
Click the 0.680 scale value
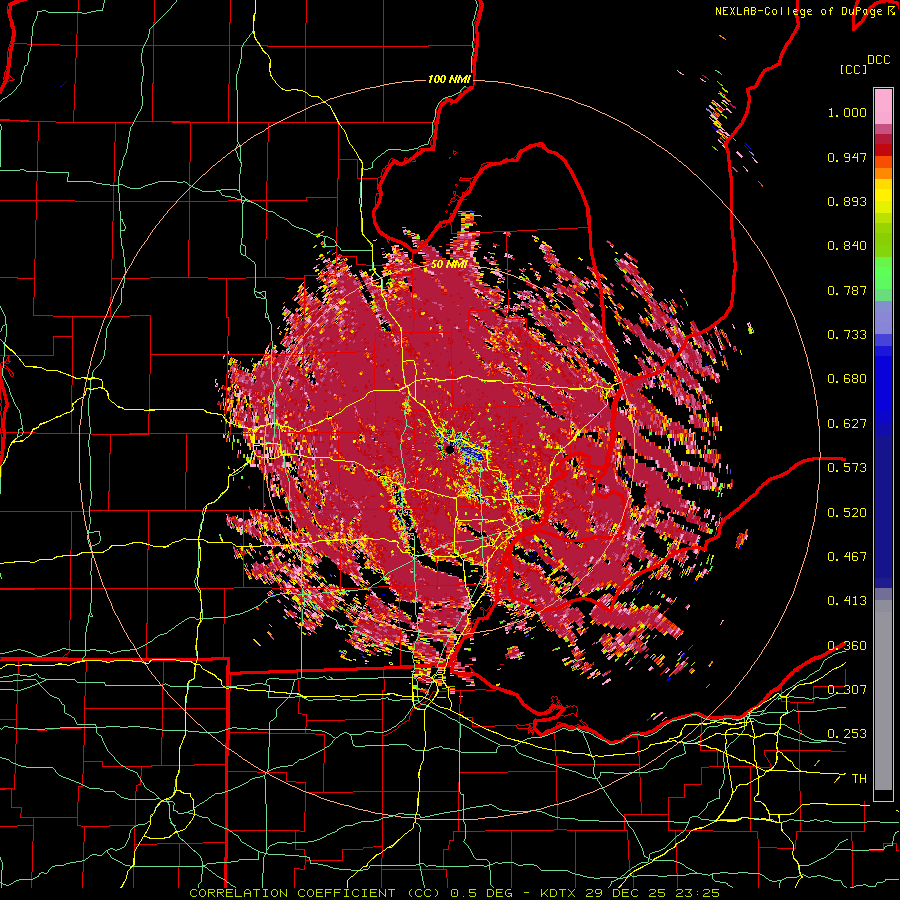click(847, 379)
